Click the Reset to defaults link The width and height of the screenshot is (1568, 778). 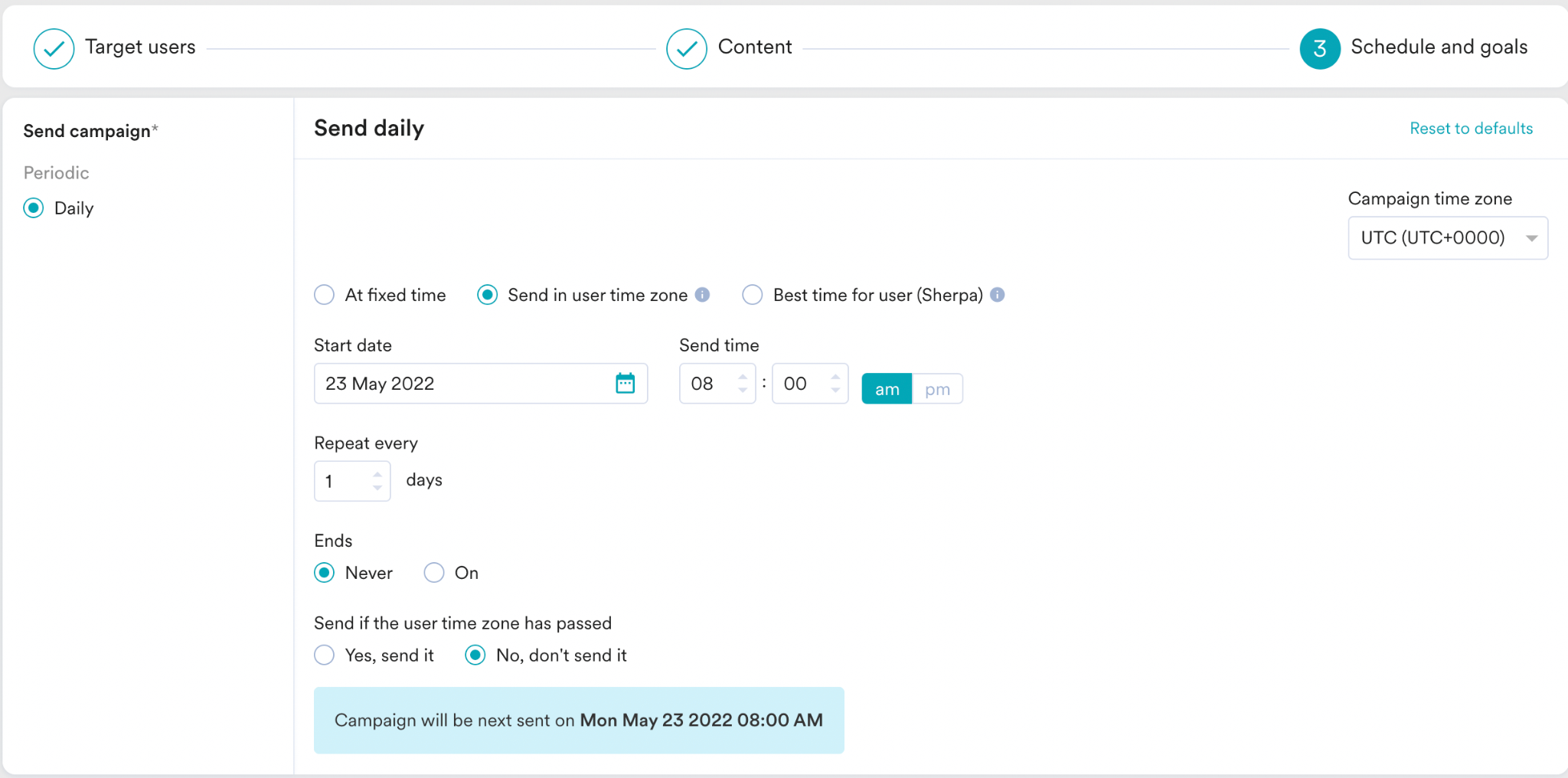click(x=1471, y=129)
